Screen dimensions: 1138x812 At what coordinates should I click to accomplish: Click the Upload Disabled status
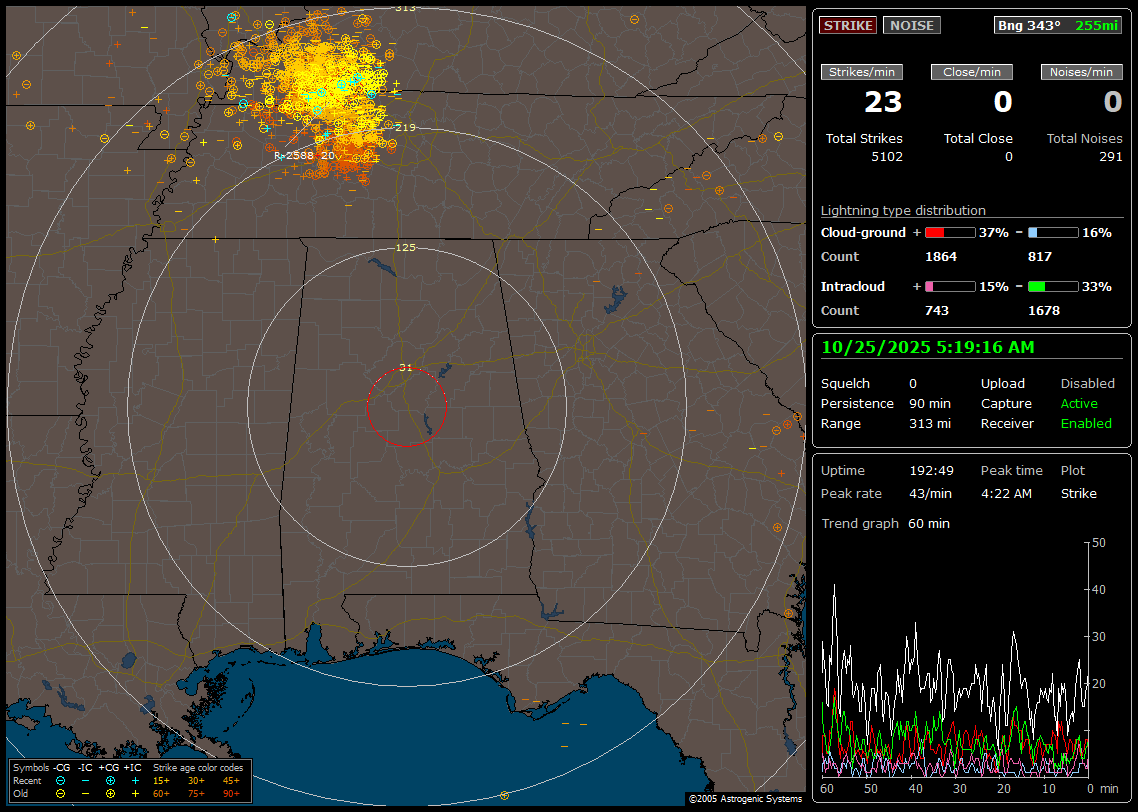tap(1087, 383)
